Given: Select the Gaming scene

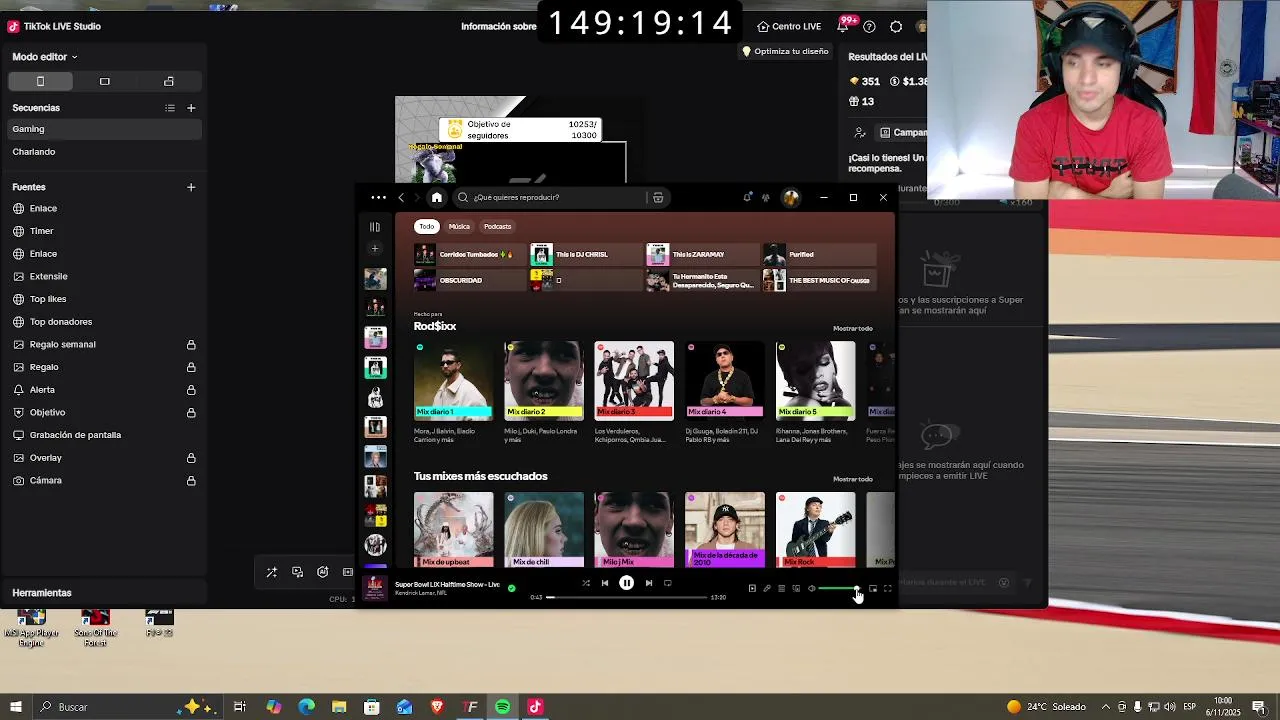Looking at the screenshot, I should click(x=103, y=129).
